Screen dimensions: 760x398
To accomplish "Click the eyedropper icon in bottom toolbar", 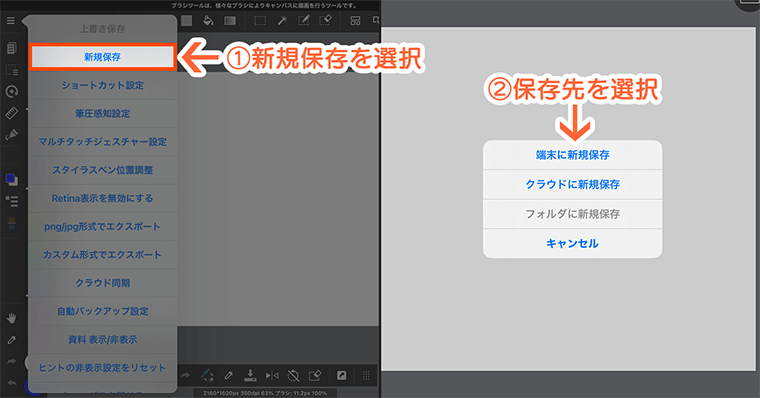I will 228,375.
